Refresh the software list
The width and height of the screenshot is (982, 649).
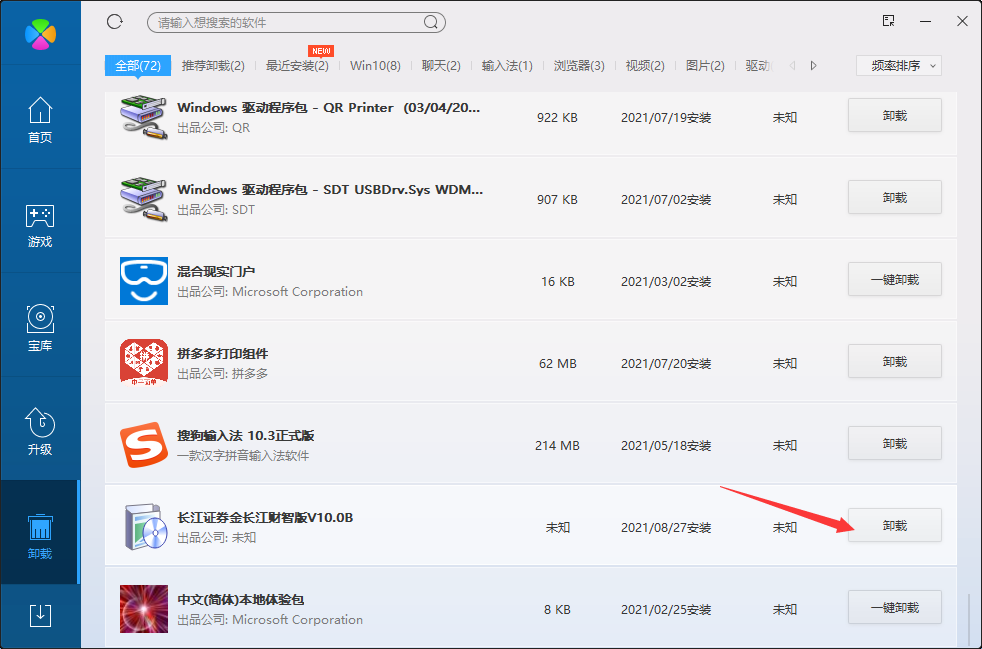coord(115,22)
